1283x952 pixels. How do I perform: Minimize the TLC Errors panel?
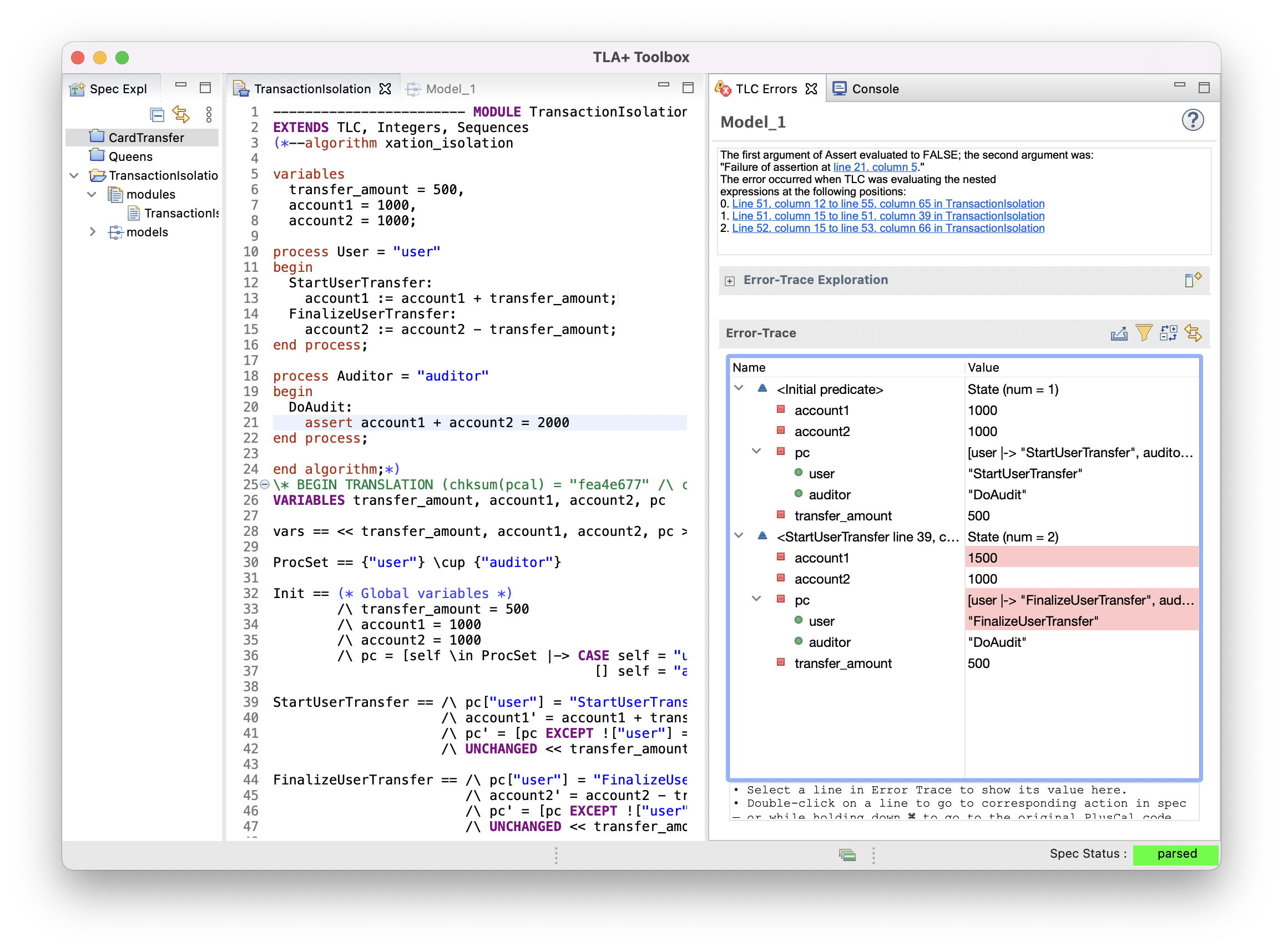(x=1179, y=85)
